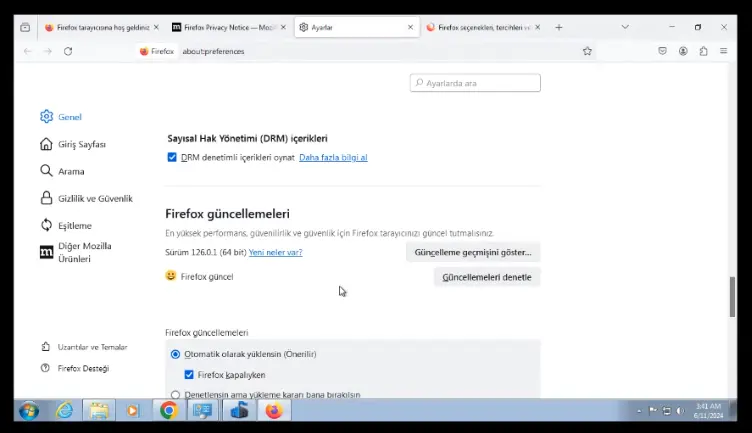Image resolution: width=752 pixels, height=433 pixels.
Task: Click Güncellemeleri denetle button
Action: (x=487, y=277)
